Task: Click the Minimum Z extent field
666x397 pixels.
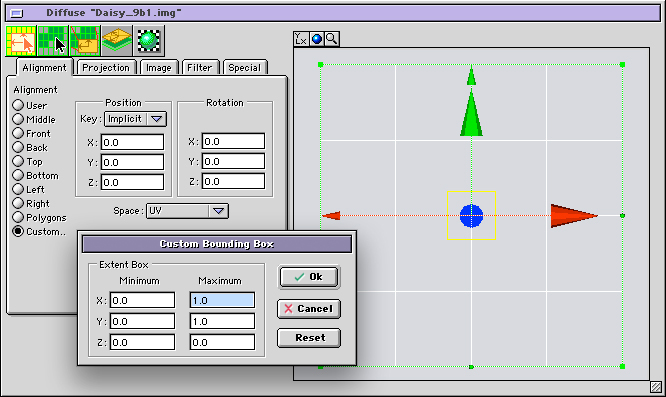Action: click(142, 342)
